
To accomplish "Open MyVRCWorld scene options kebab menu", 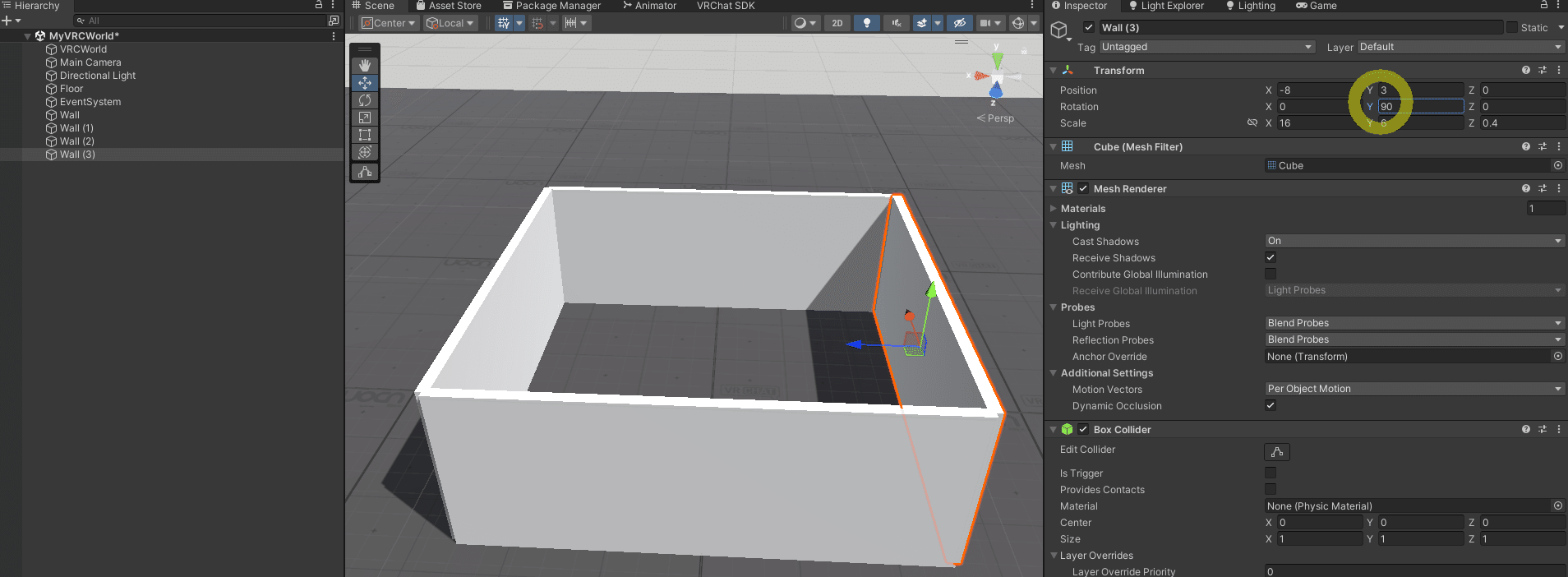I will pos(334,36).
